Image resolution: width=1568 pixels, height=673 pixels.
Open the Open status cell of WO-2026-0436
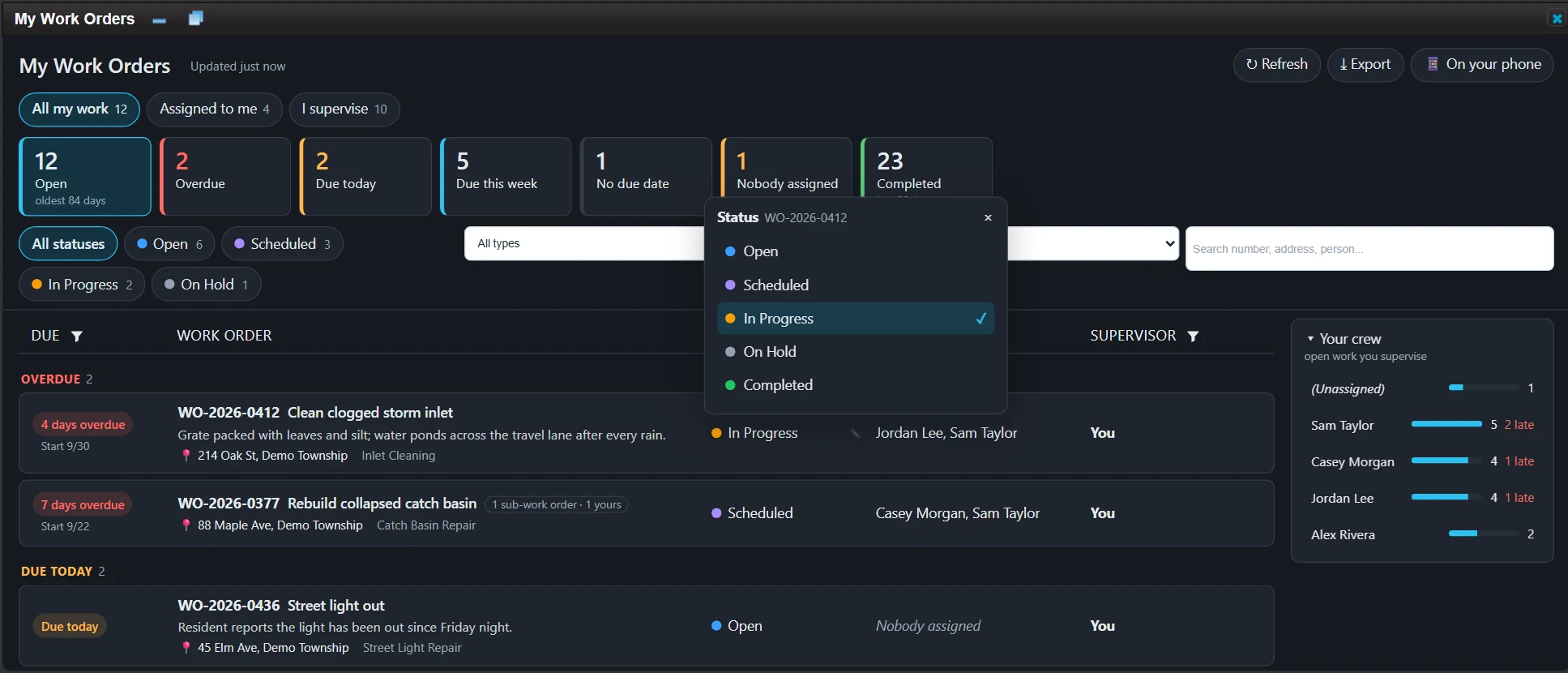pyautogui.click(x=737, y=626)
